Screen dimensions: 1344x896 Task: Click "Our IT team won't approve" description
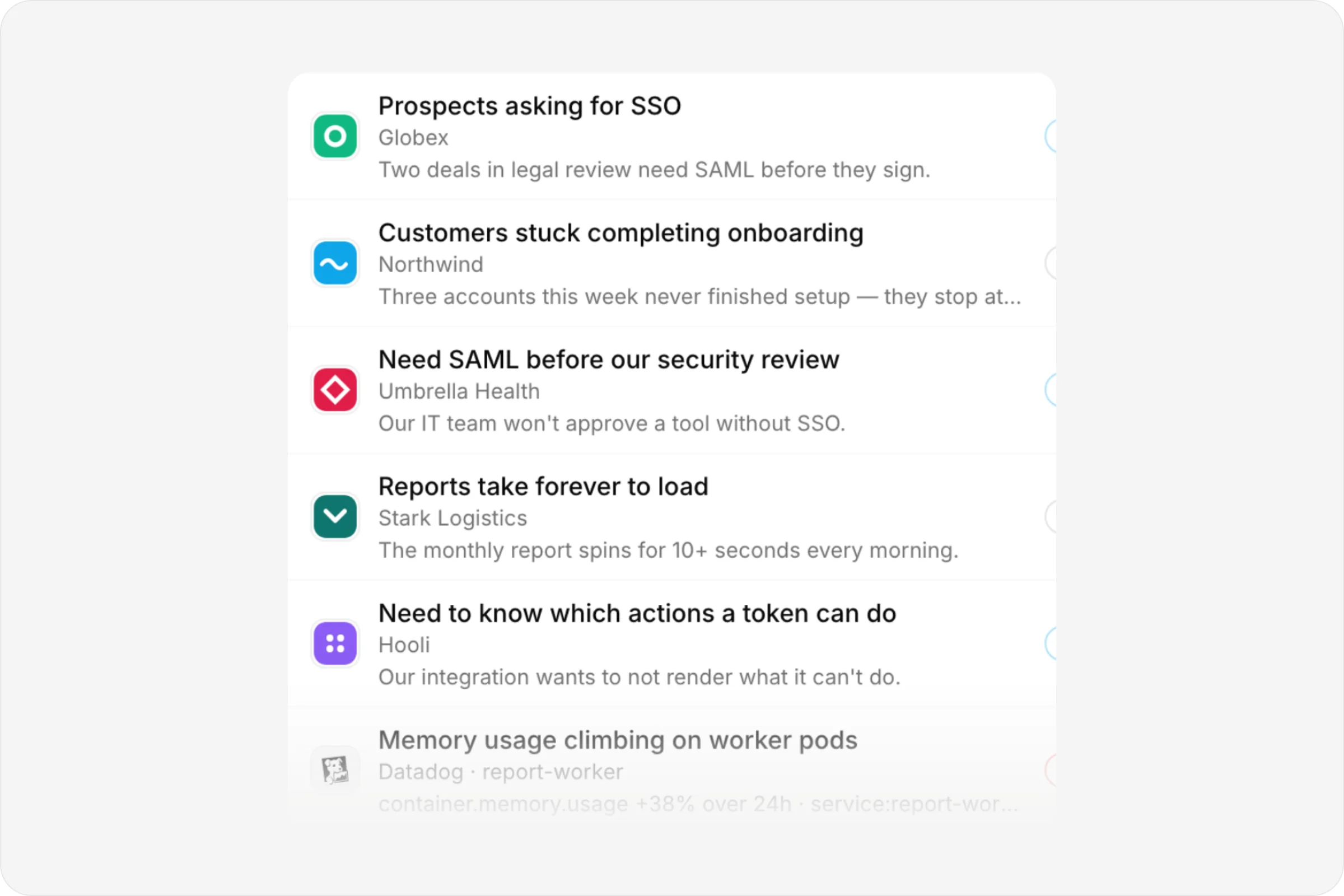(x=612, y=423)
